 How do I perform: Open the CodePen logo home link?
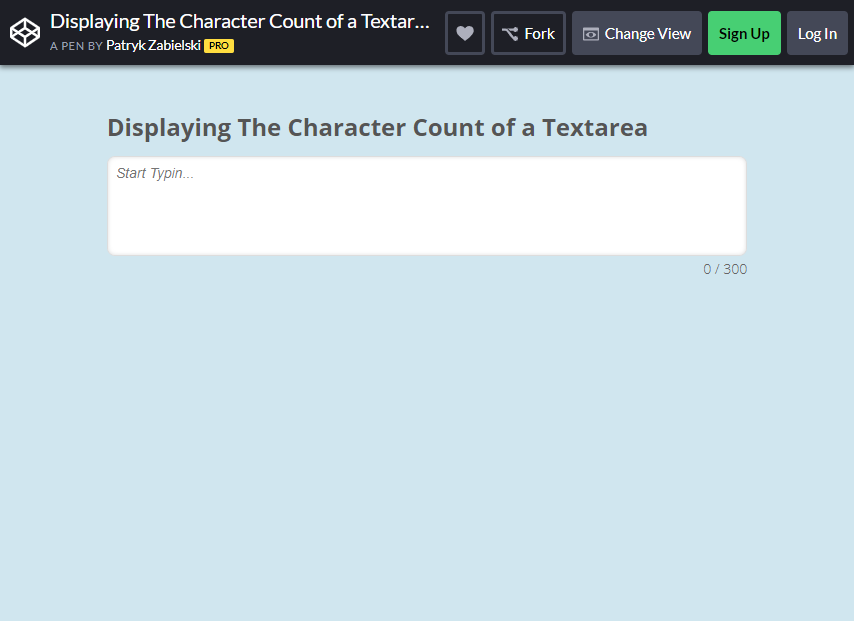(x=25, y=33)
